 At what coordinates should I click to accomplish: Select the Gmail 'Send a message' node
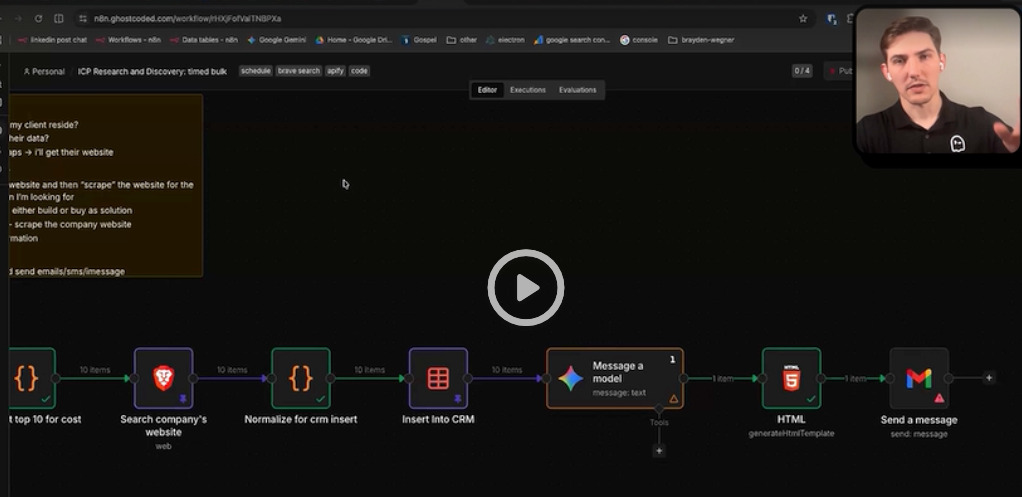click(x=919, y=378)
